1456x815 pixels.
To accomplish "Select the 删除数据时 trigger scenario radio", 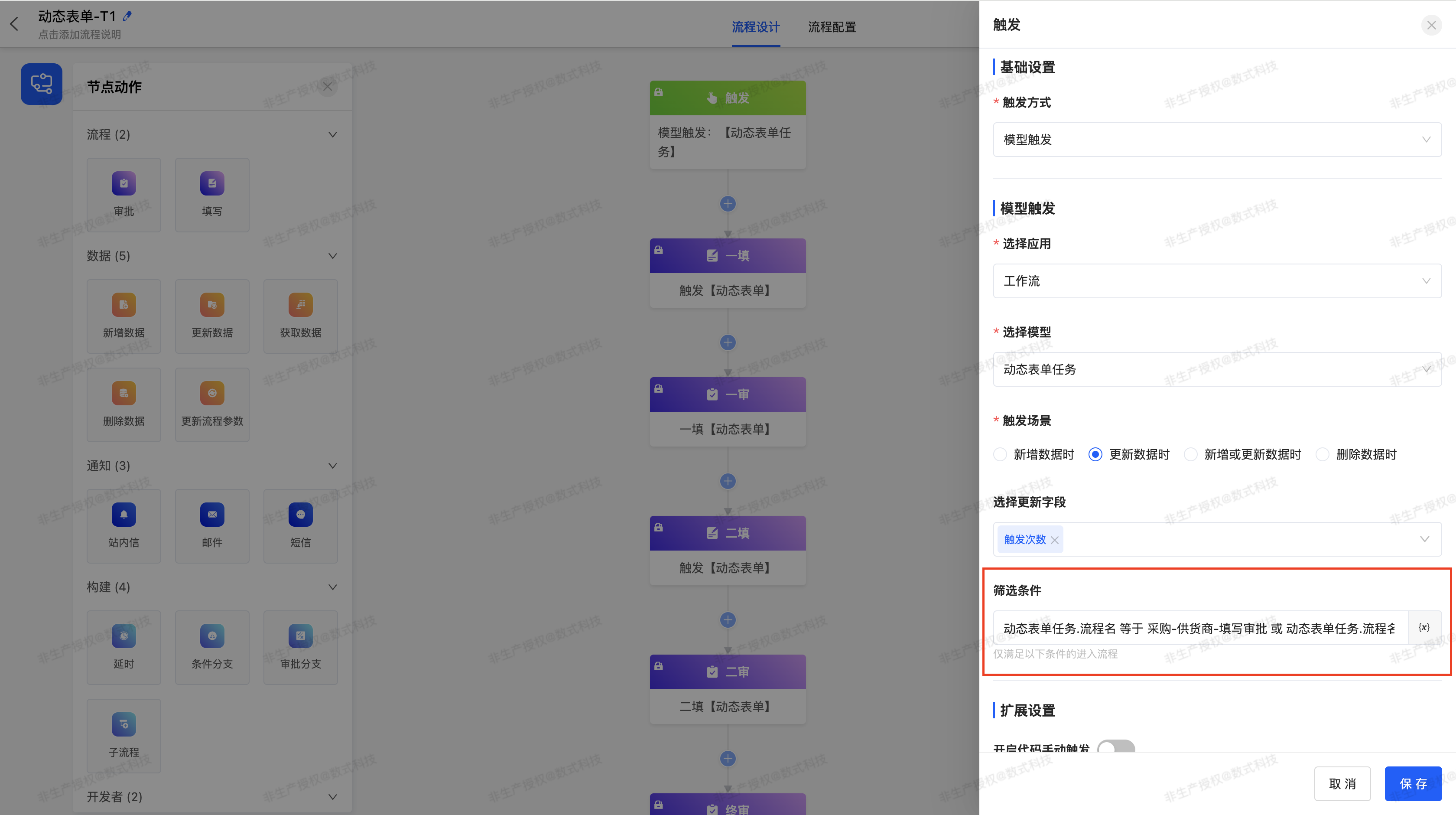I will pyautogui.click(x=1323, y=454).
